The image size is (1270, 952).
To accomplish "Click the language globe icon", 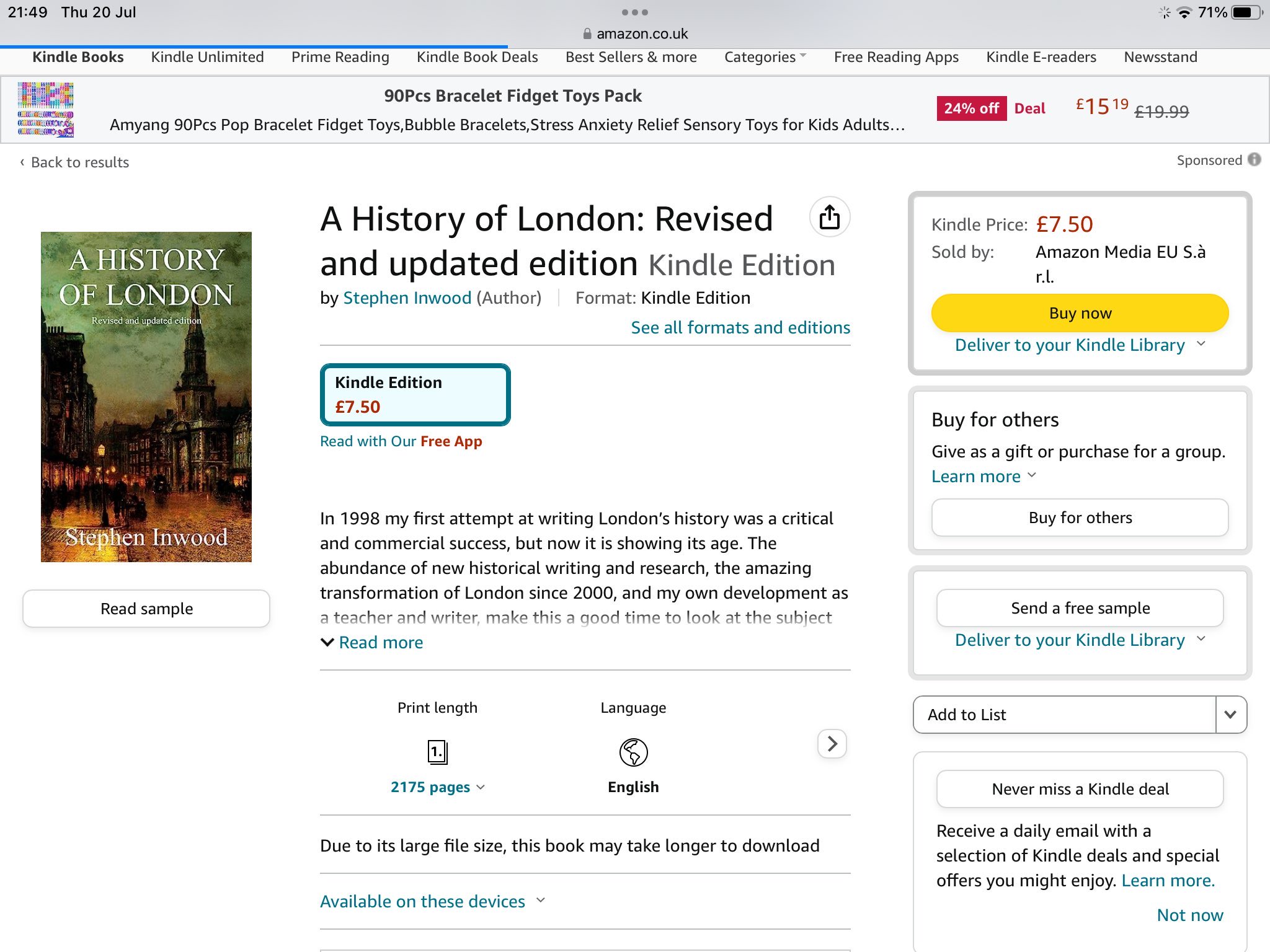I will pyautogui.click(x=633, y=752).
